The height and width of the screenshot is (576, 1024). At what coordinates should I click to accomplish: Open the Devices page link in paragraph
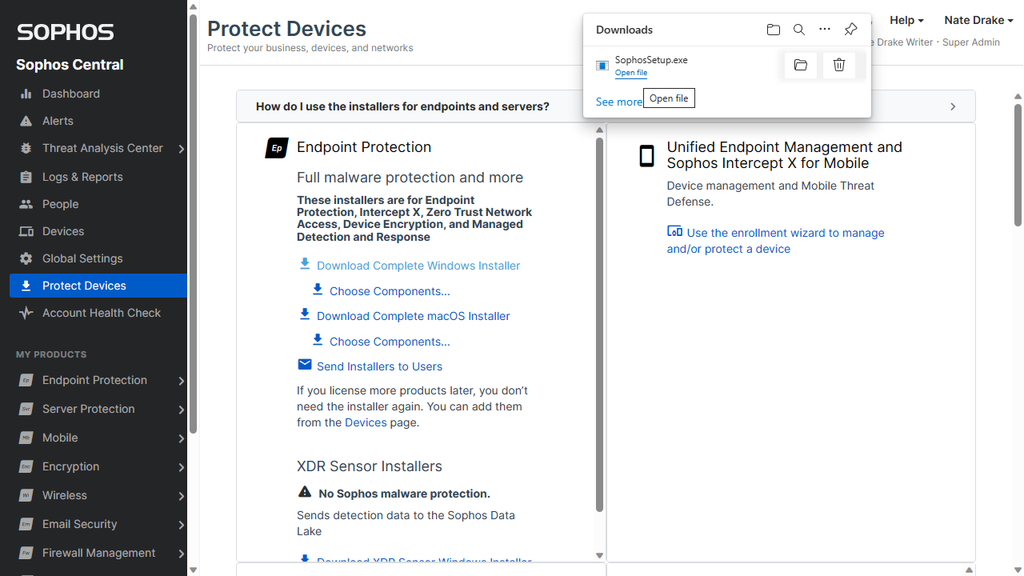coord(366,423)
